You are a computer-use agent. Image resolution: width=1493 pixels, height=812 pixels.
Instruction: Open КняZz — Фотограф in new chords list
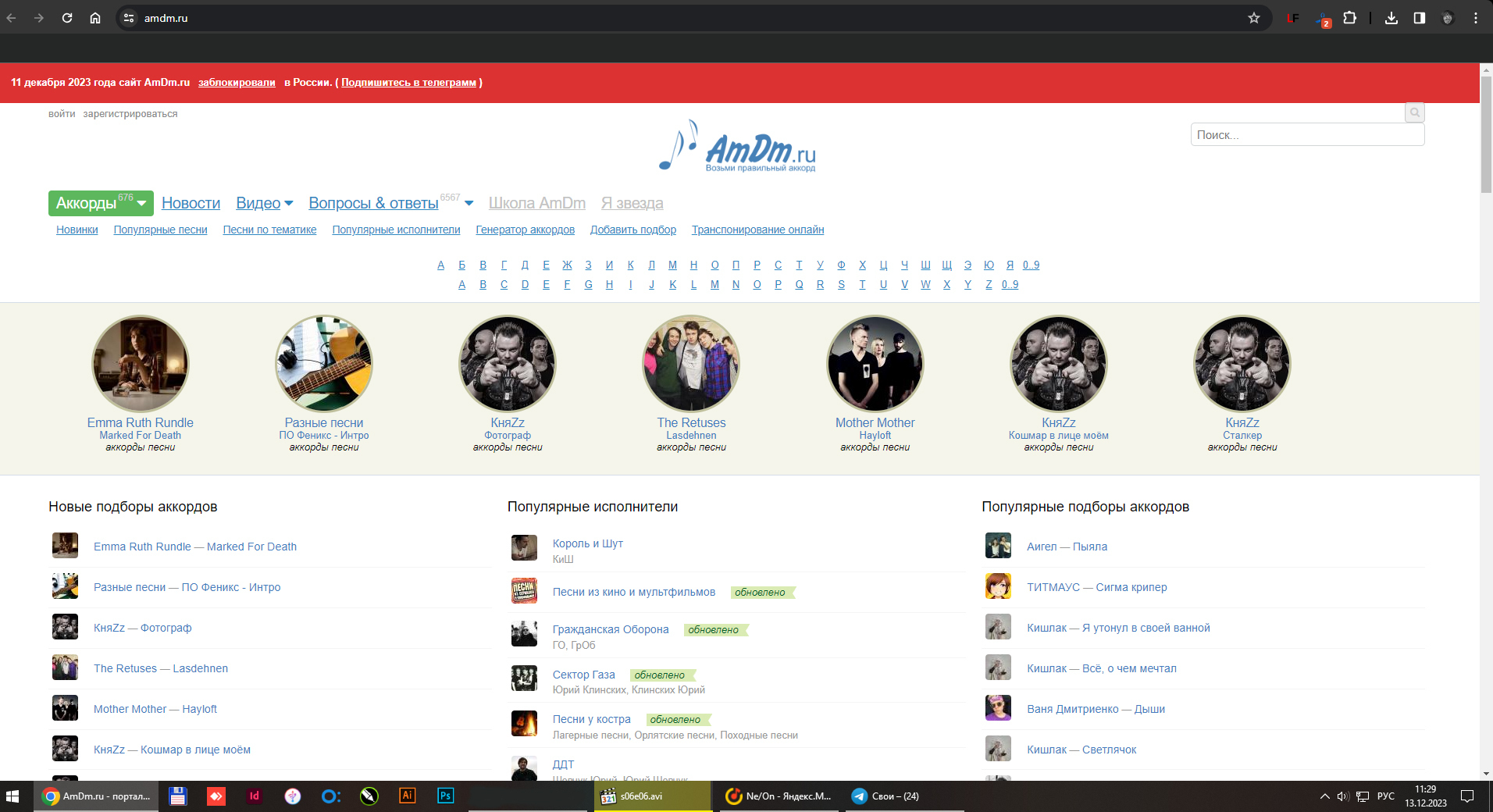(142, 628)
